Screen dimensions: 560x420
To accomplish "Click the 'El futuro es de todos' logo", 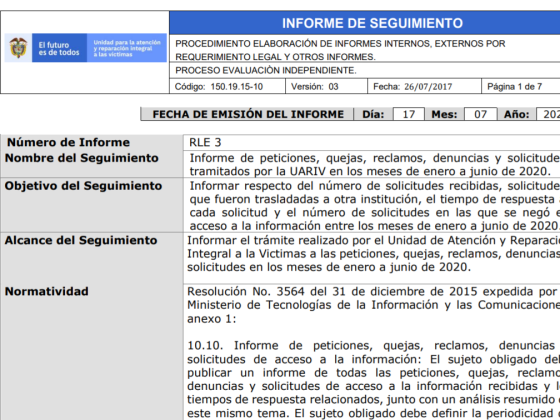I will point(59,48).
